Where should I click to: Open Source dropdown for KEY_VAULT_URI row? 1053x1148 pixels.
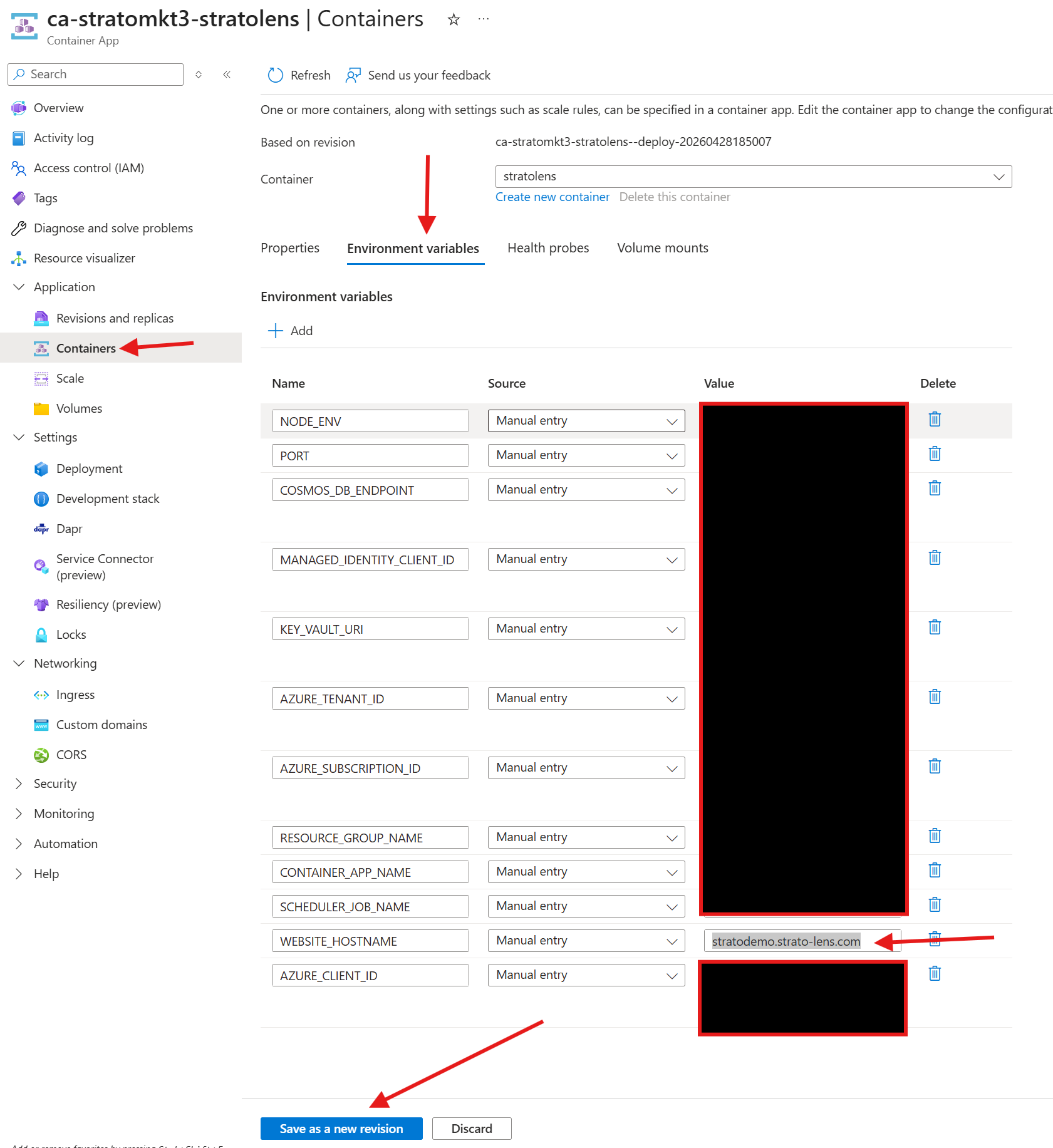tap(586, 629)
